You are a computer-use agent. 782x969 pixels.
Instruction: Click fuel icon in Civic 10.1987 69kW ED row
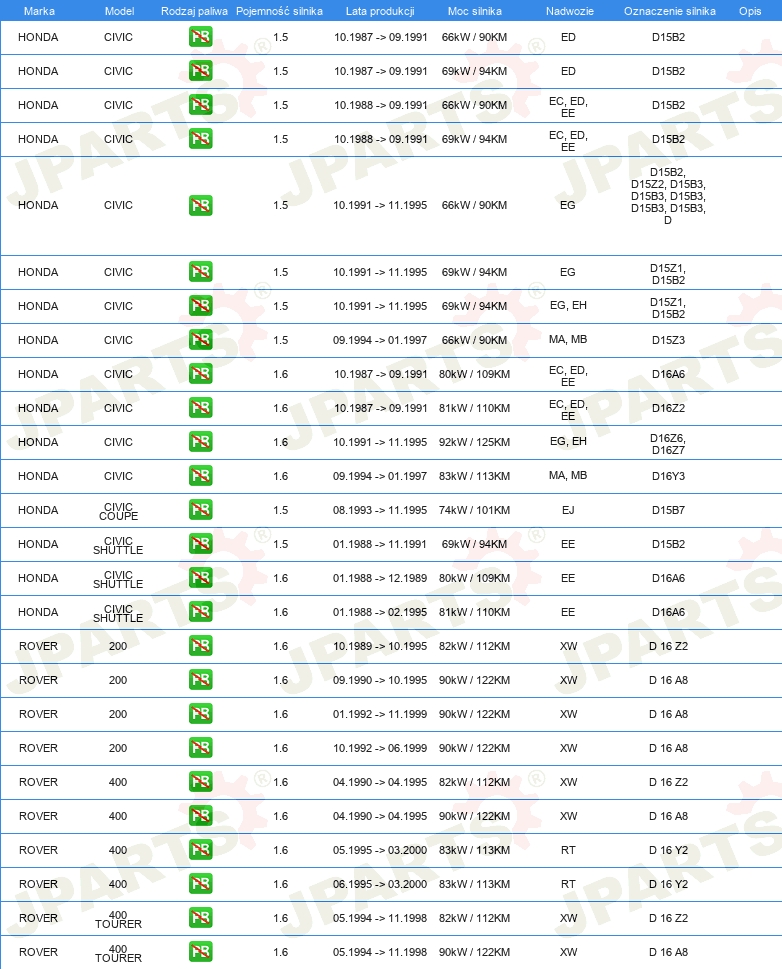[x=200, y=71]
